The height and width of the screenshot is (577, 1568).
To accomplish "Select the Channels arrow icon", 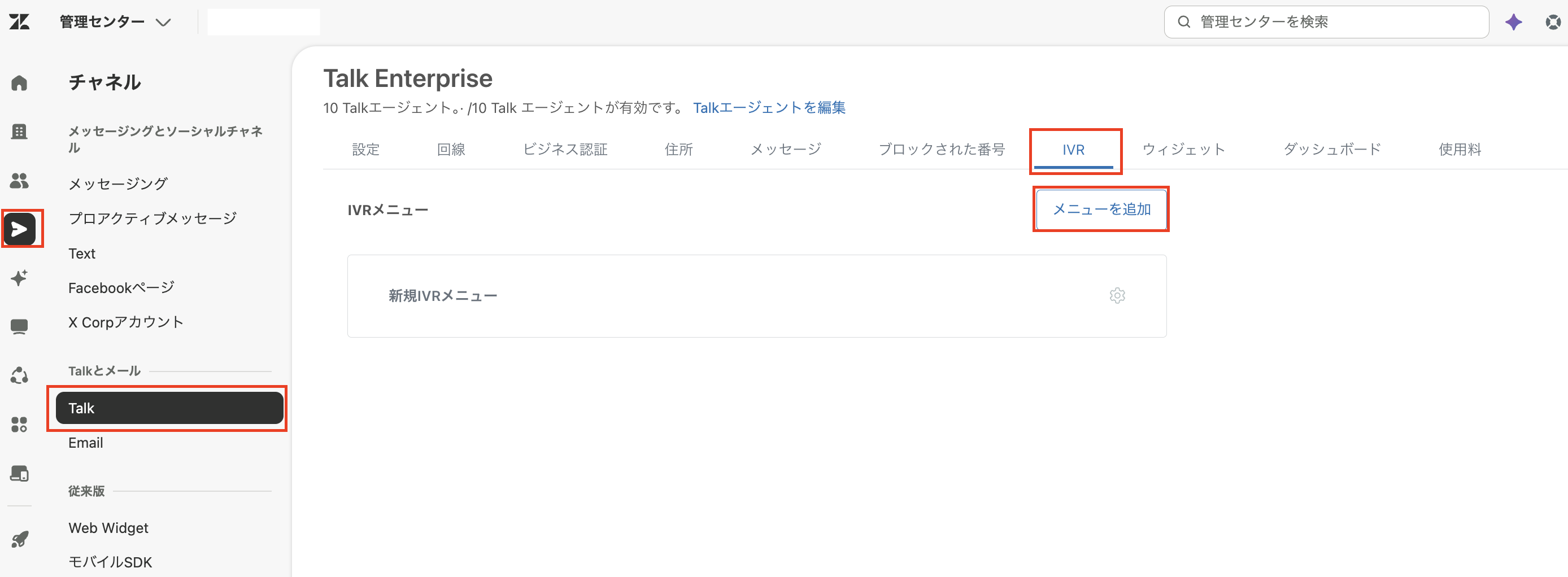I will (x=19, y=229).
